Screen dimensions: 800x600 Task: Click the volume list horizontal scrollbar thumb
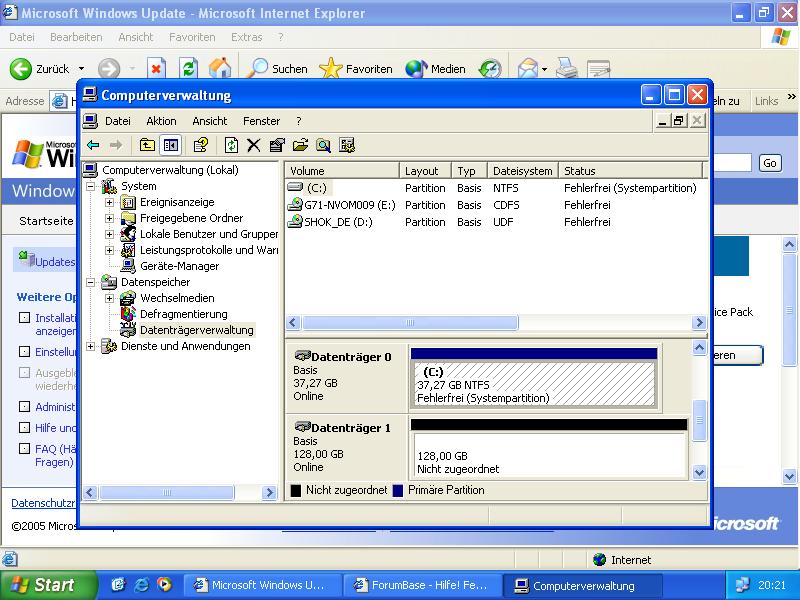[x=410, y=322]
